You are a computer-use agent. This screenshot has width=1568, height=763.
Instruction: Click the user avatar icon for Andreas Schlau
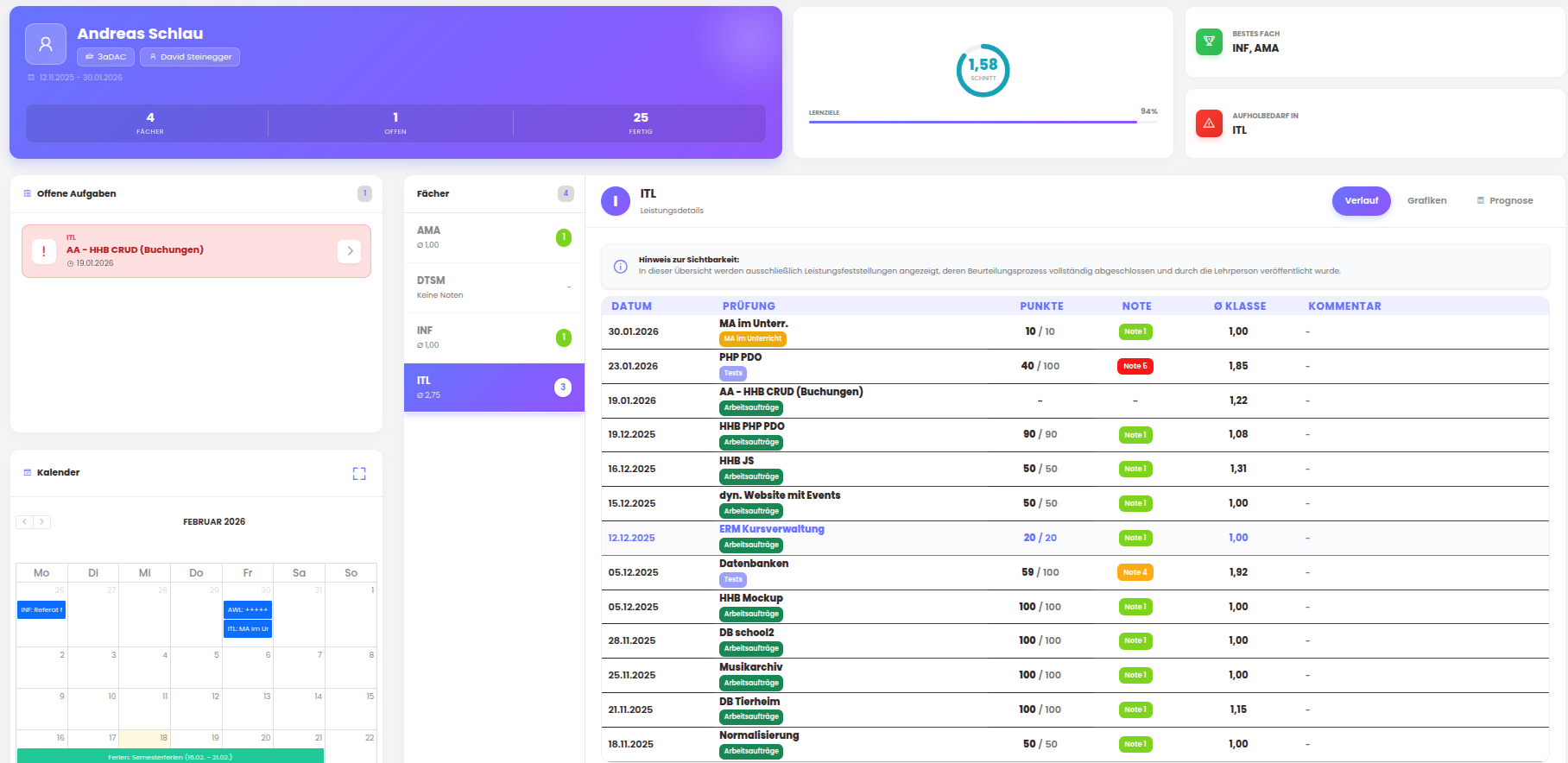(46, 44)
